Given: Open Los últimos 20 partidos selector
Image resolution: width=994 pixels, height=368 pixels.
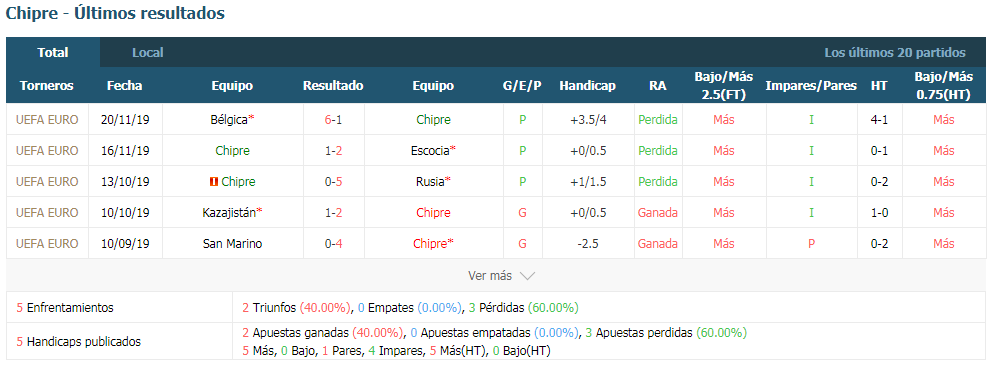Looking at the screenshot, I should tap(894, 53).
